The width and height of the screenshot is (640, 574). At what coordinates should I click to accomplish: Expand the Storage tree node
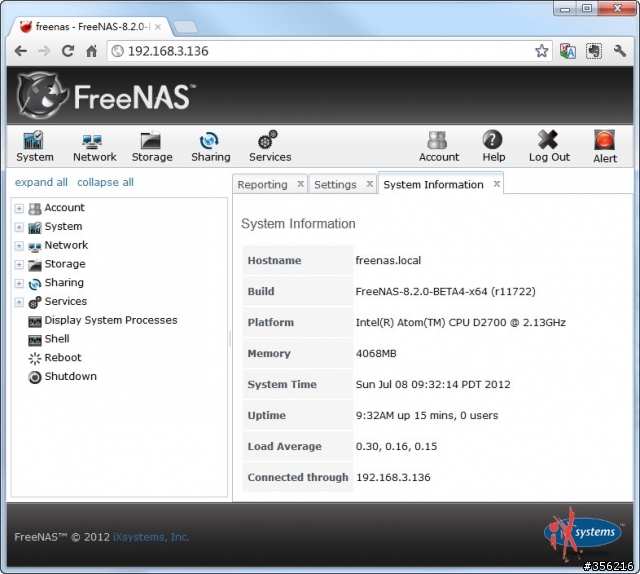point(19,265)
